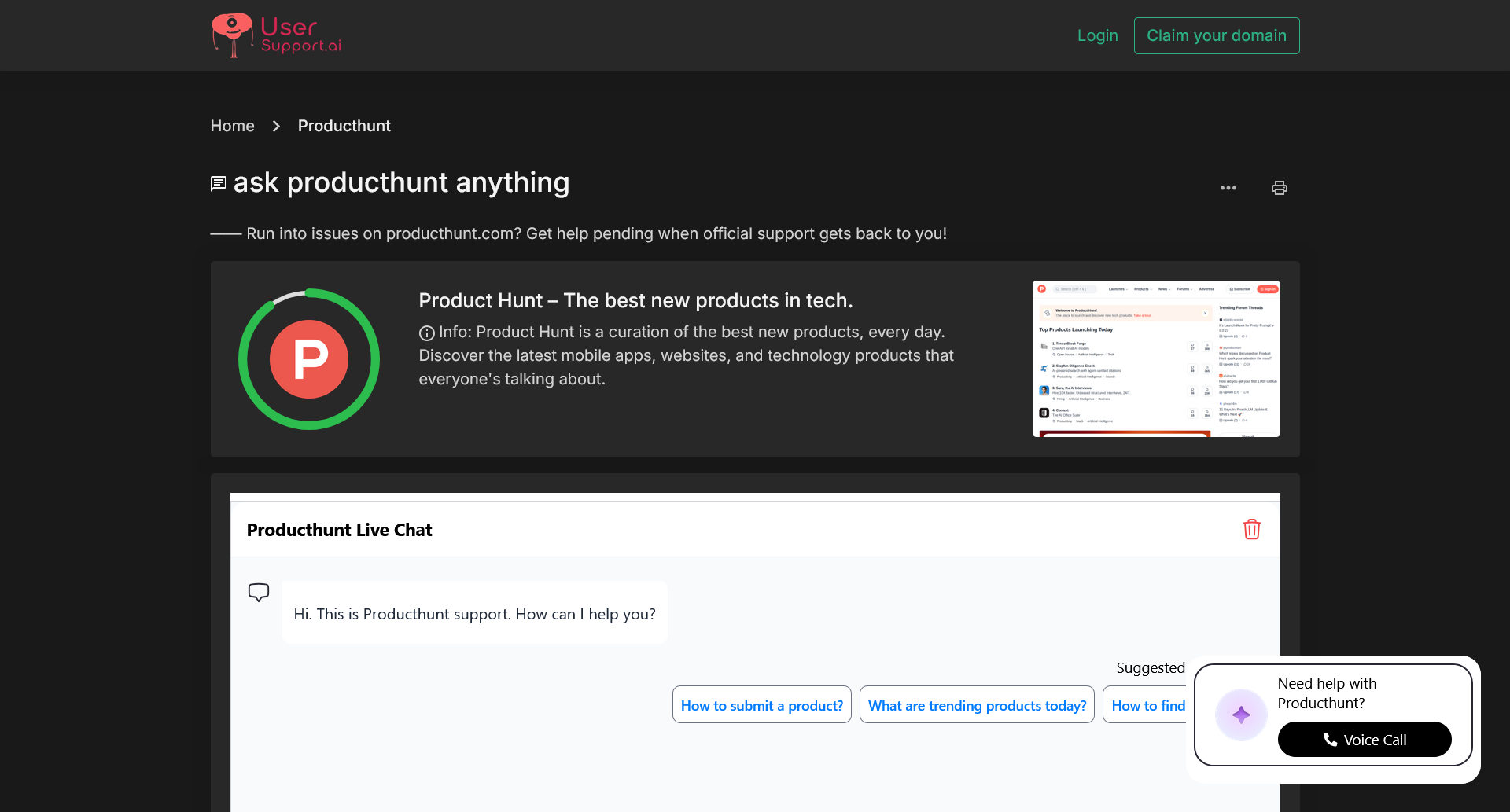Viewport: 1510px width, 812px height.
Task: Click the chat icon beside page title
Action: (219, 184)
